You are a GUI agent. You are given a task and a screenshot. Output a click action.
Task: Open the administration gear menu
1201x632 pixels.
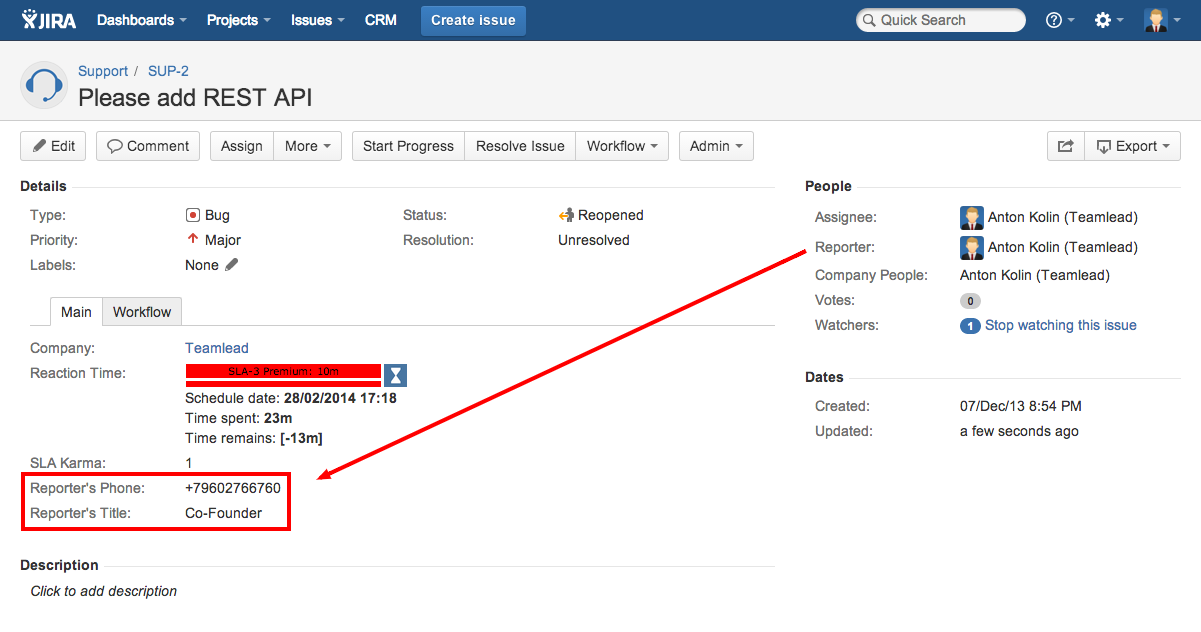tap(1108, 20)
